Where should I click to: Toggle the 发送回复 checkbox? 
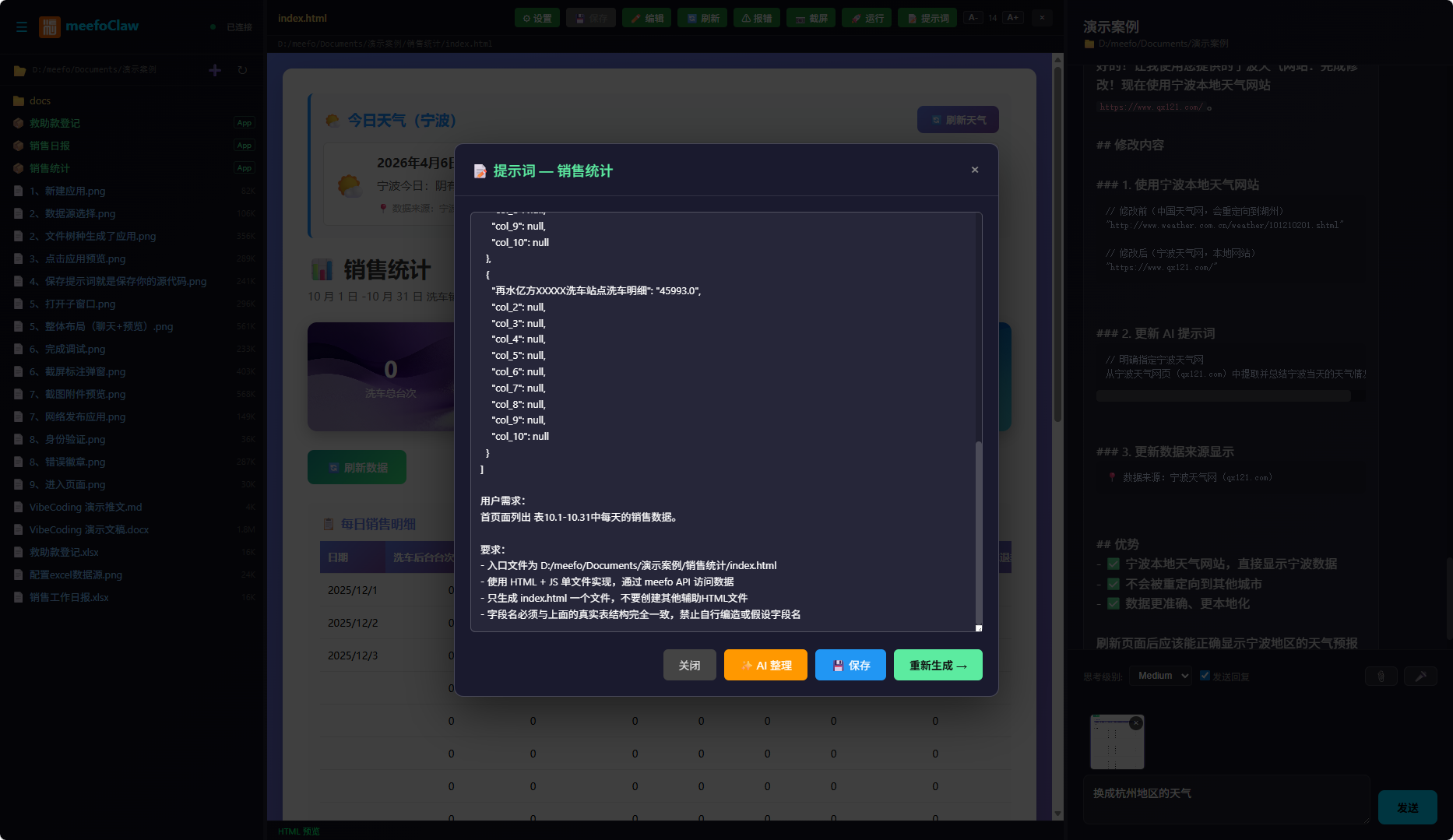point(1205,676)
